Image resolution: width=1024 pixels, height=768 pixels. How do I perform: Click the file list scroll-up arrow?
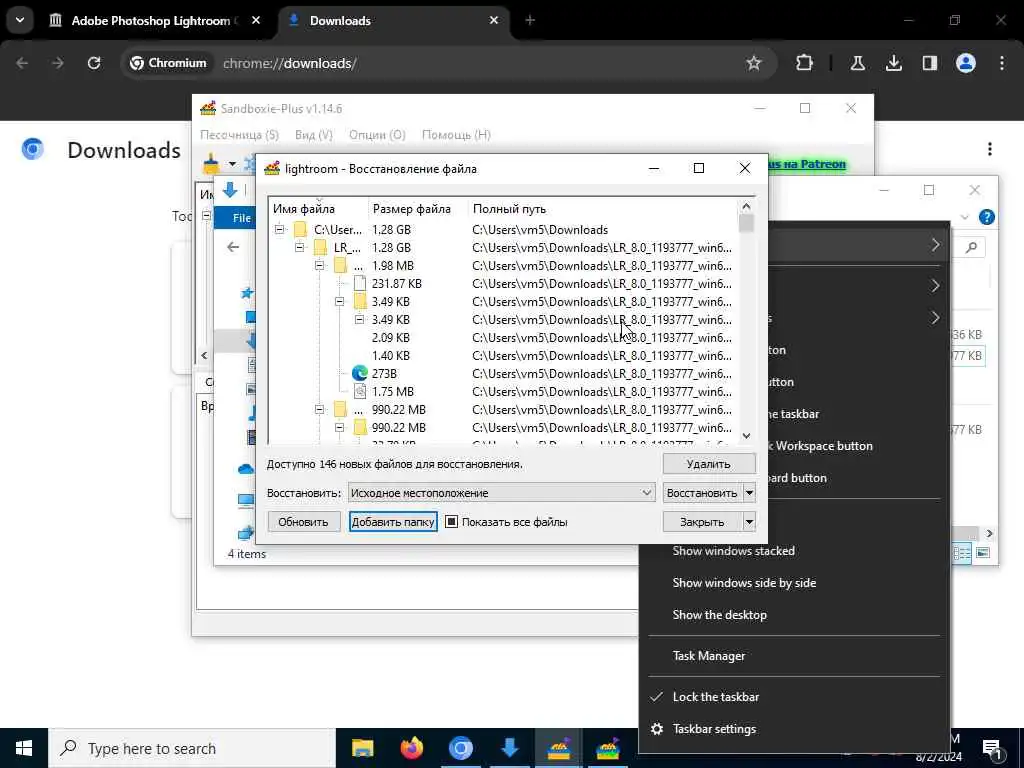[x=746, y=206]
